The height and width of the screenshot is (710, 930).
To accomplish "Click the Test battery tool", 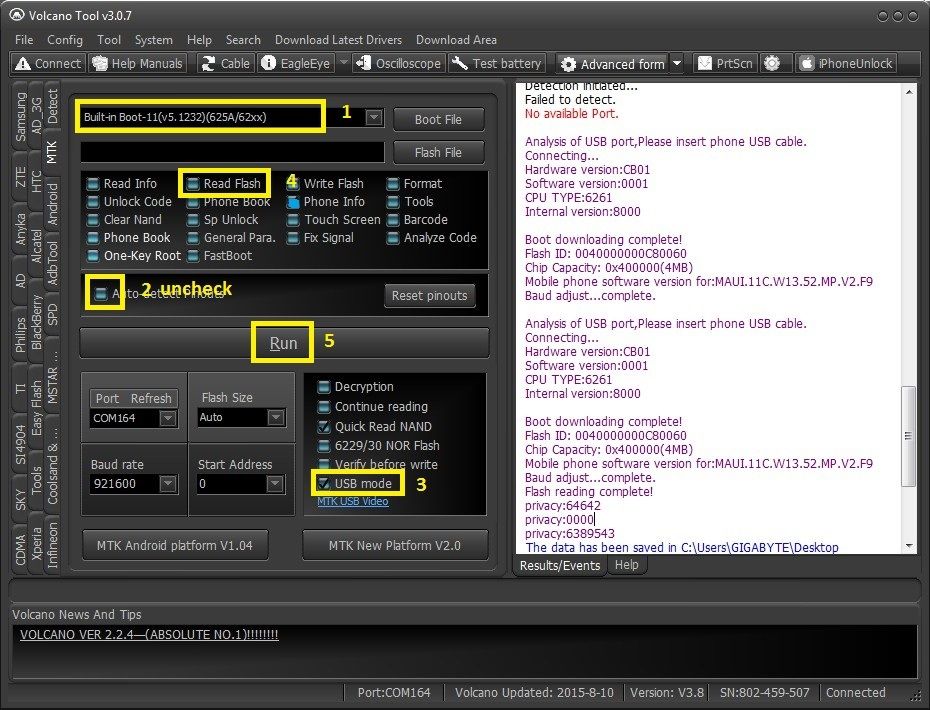I will point(497,63).
